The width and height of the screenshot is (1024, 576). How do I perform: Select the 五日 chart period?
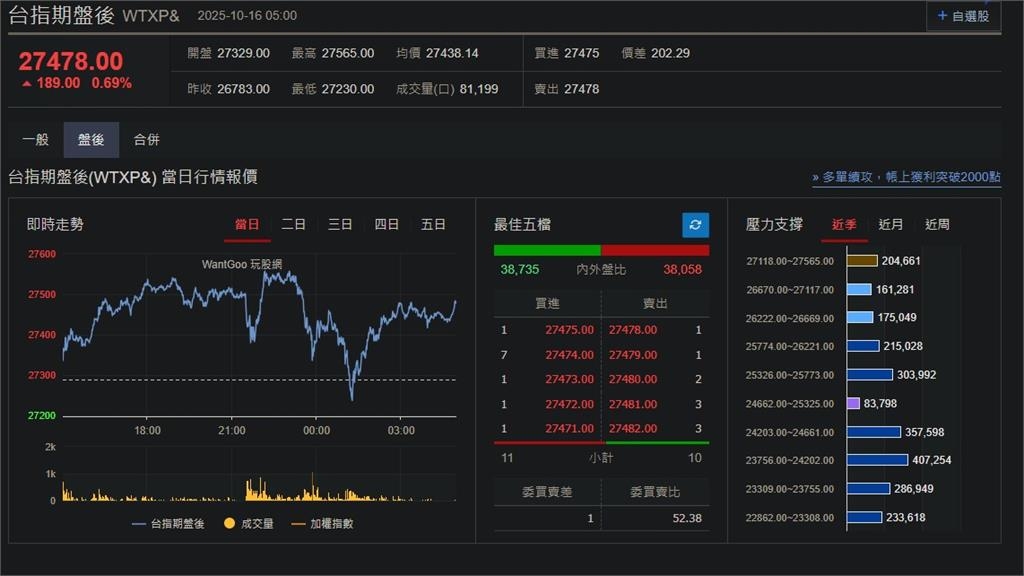pyautogui.click(x=432, y=224)
